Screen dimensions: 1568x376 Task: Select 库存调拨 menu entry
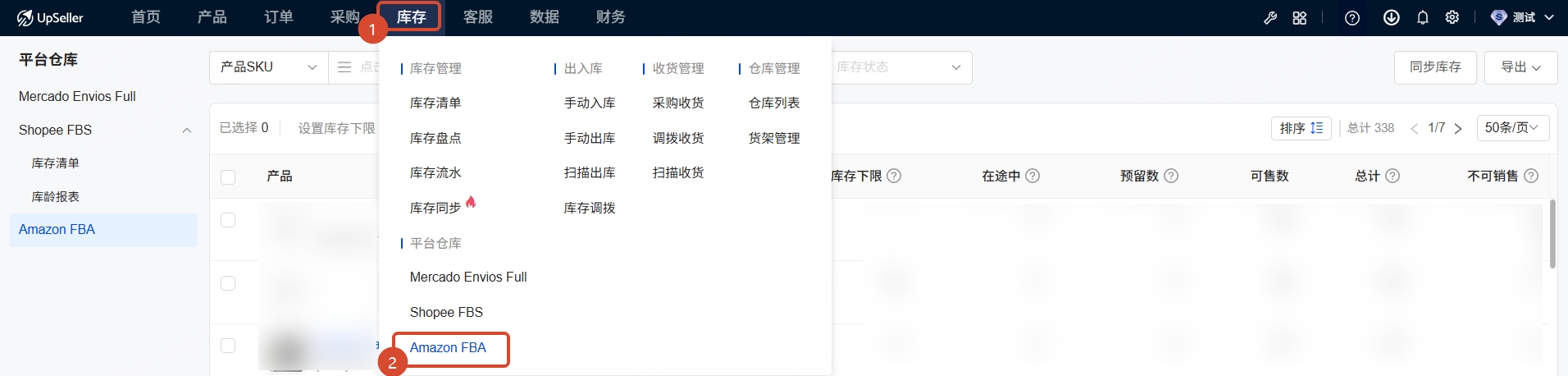coord(590,209)
